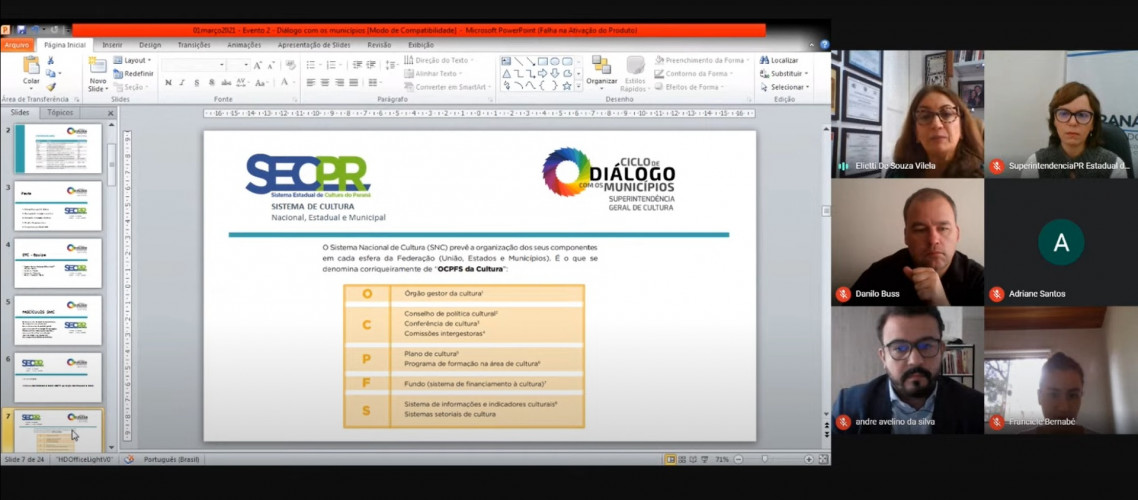Image resolution: width=1138 pixels, height=500 pixels.
Task: Click the Format Painter brush icon
Action: coord(51,87)
